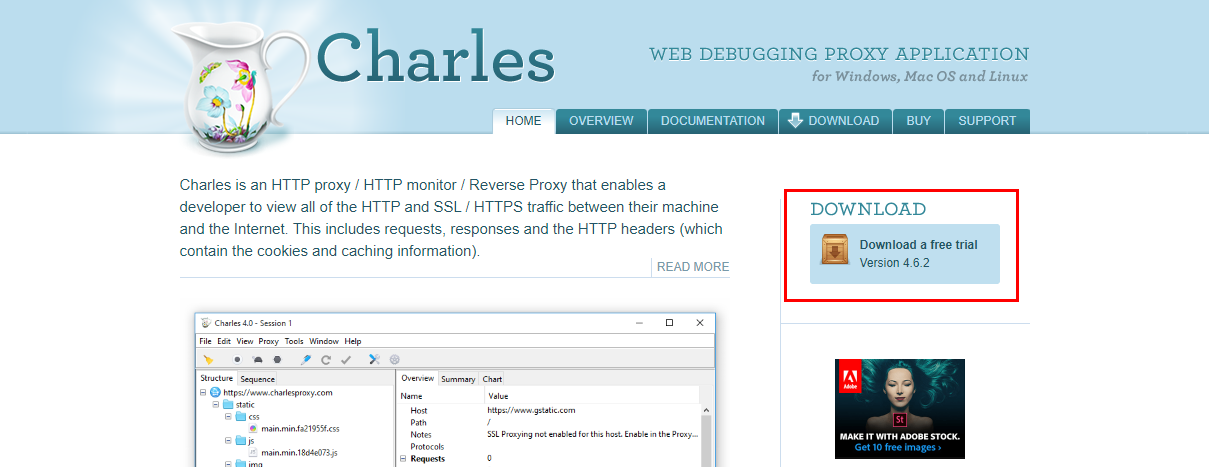Click the Repeat circular arrow icon
Image resolution: width=1209 pixels, height=467 pixels.
(326, 359)
